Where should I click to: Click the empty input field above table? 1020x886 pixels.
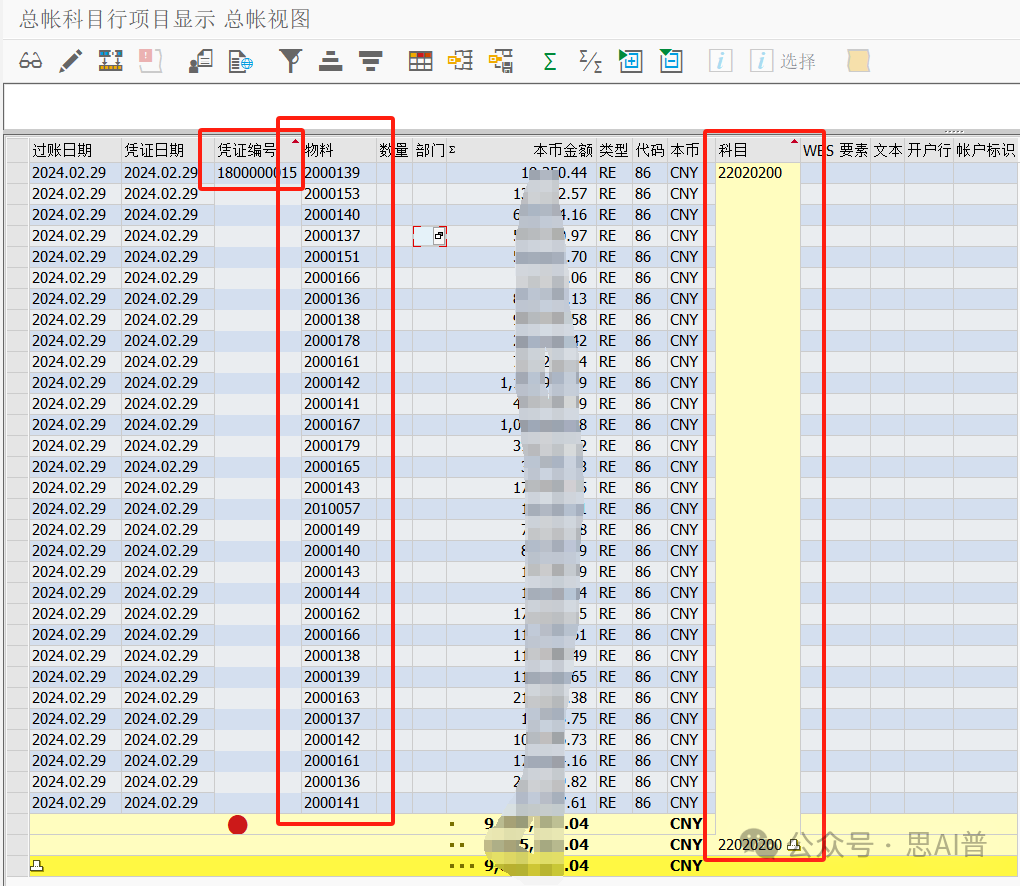pyautogui.click(x=510, y=106)
